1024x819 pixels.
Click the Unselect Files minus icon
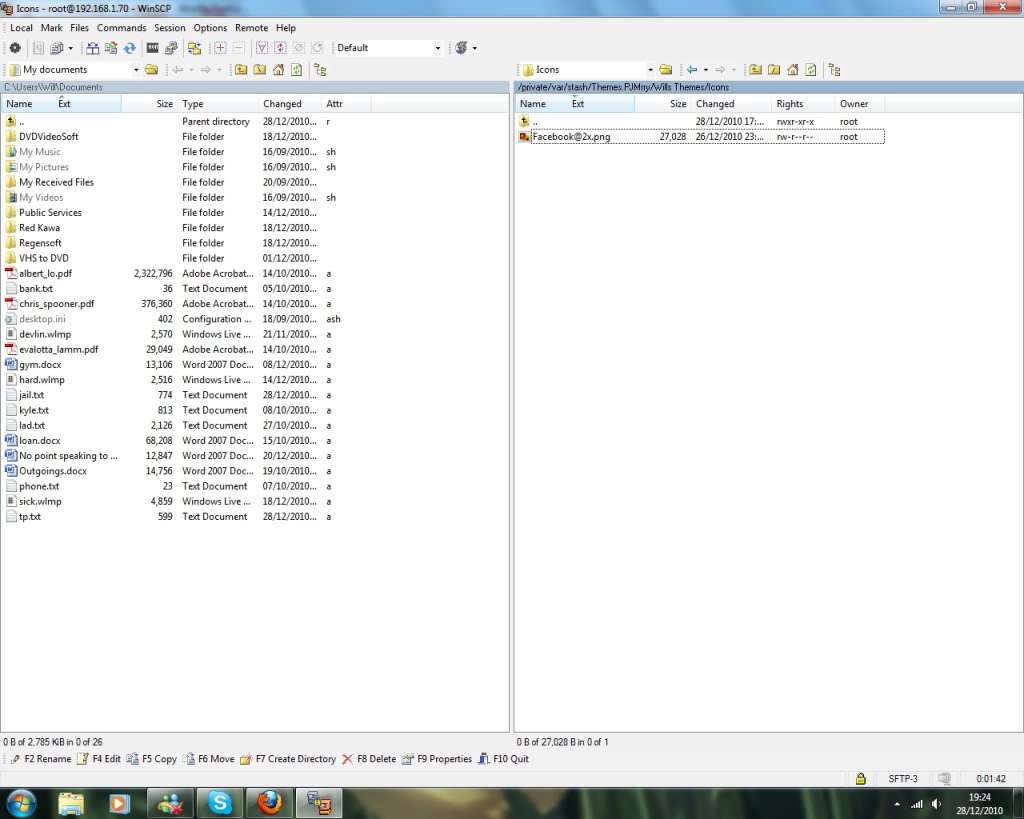[239, 48]
